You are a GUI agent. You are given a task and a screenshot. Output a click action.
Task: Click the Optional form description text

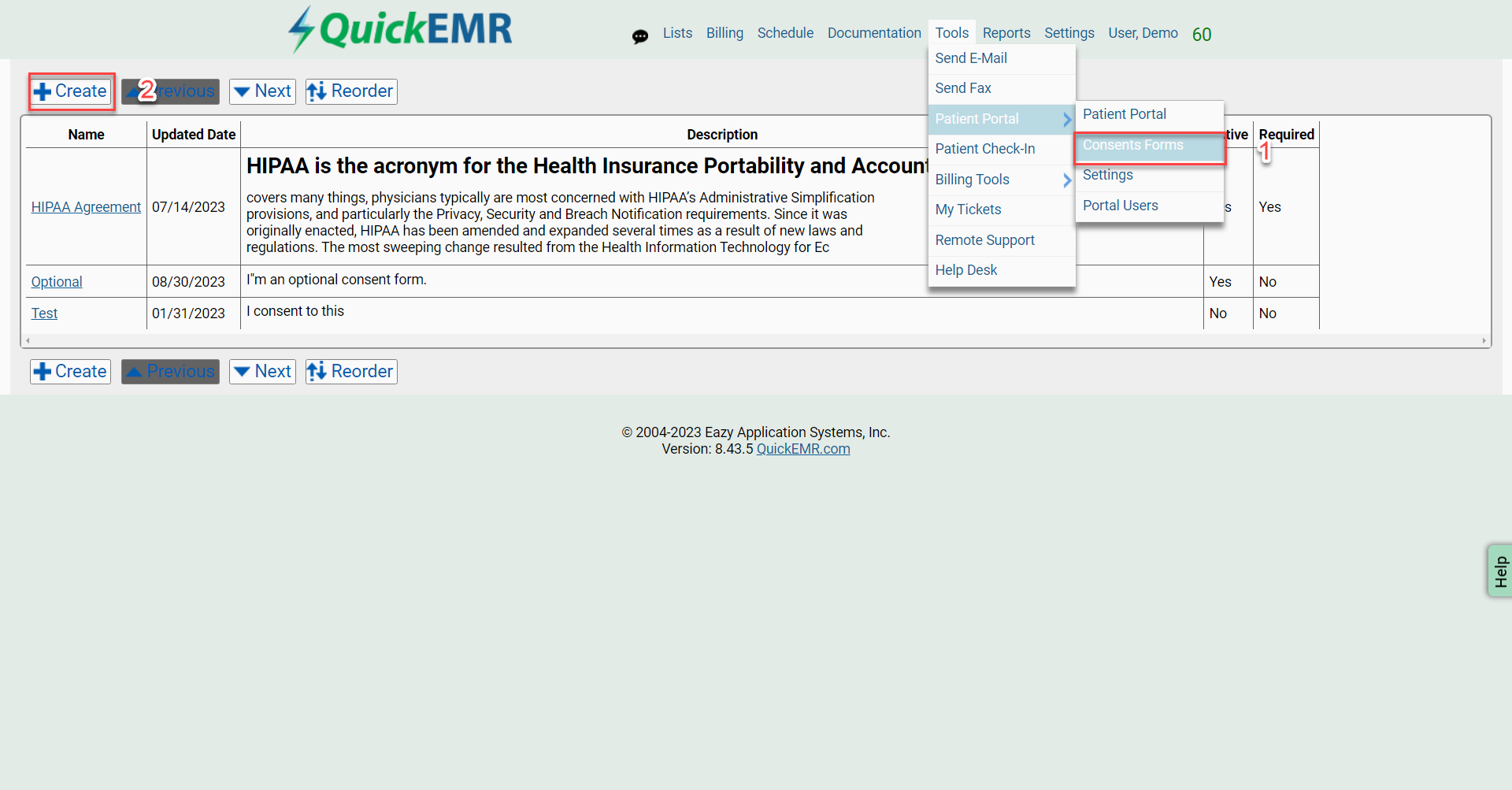[336, 280]
